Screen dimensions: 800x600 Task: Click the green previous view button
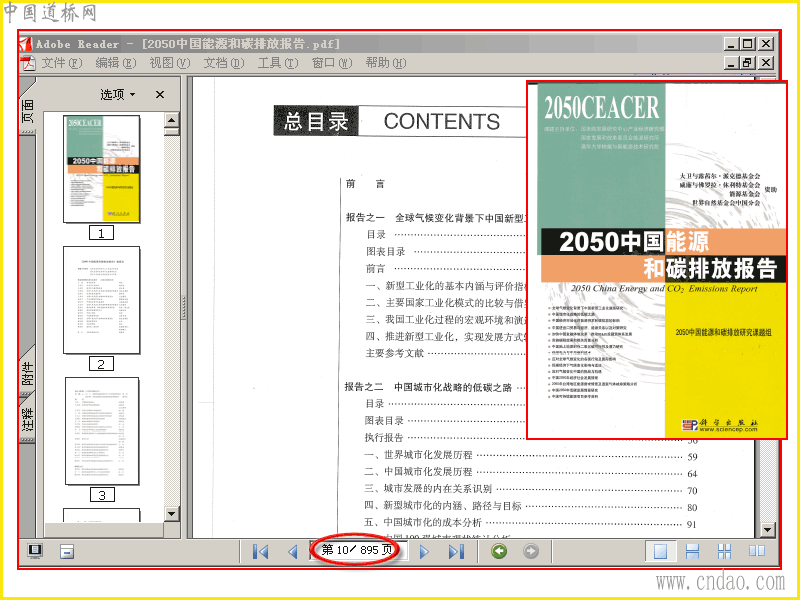pyautogui.click(x=499, y=551)
